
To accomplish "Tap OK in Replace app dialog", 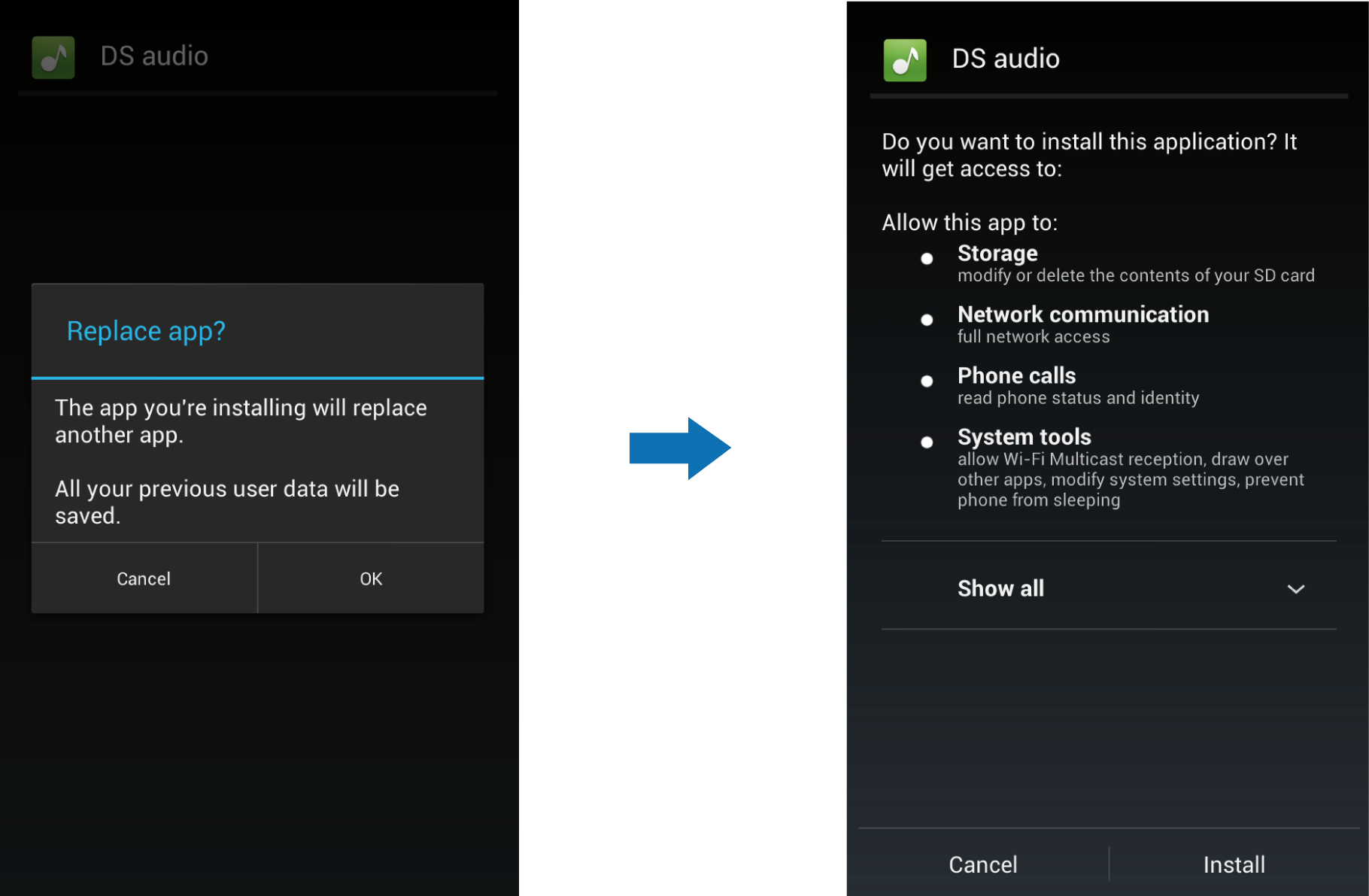I will 371,579.
